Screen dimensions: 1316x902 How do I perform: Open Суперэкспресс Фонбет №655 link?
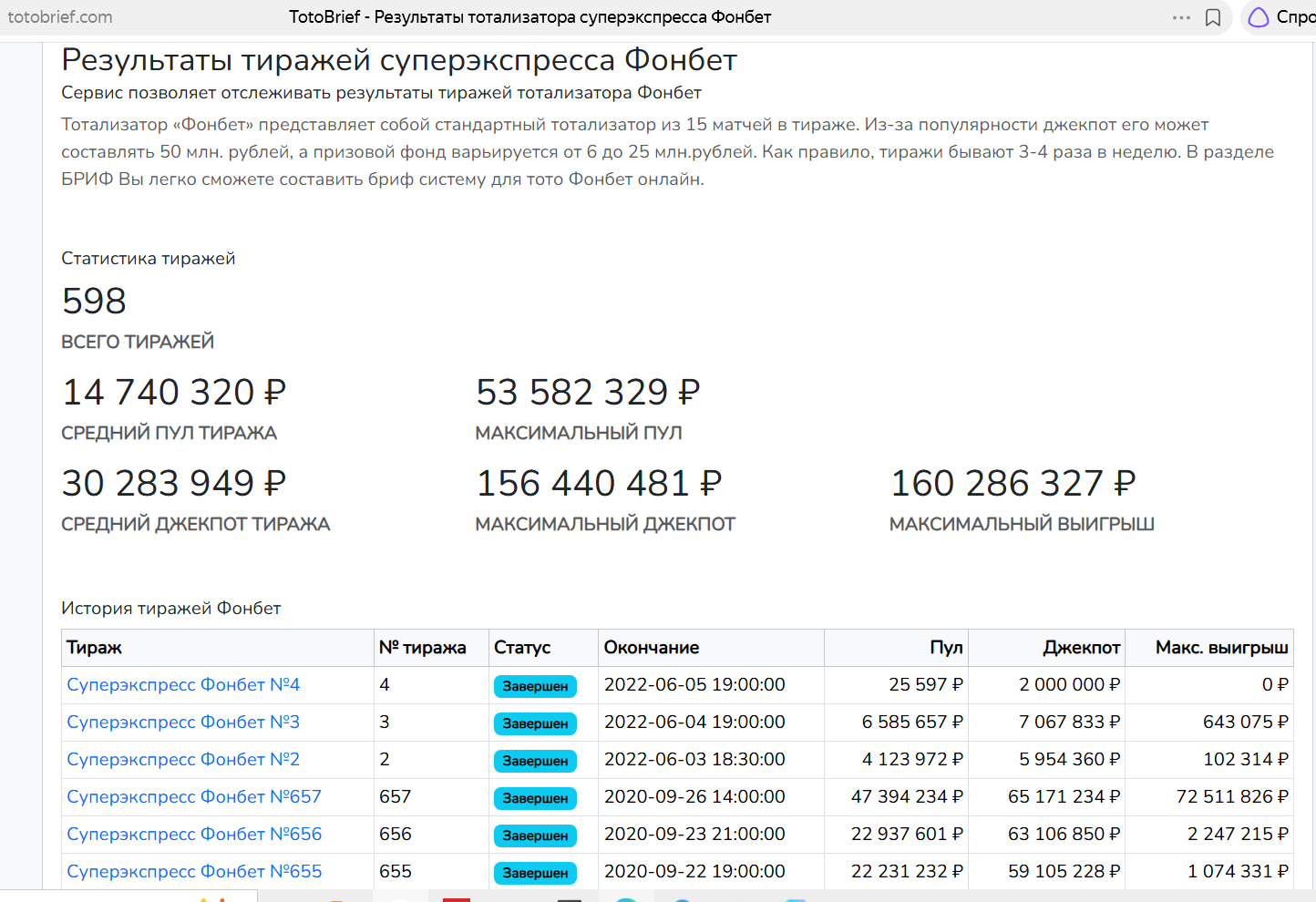(x=194, y=871)
